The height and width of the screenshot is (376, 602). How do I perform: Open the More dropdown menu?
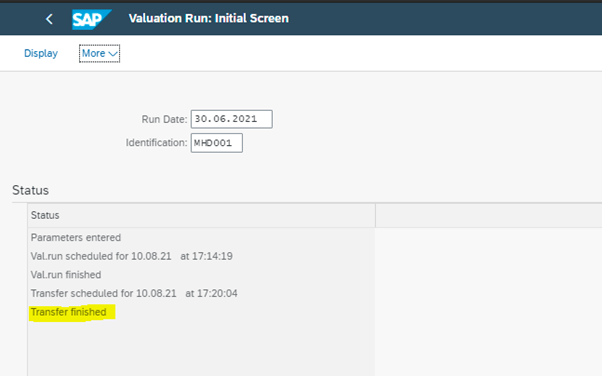pyautogui.click(x=99, y=53)
